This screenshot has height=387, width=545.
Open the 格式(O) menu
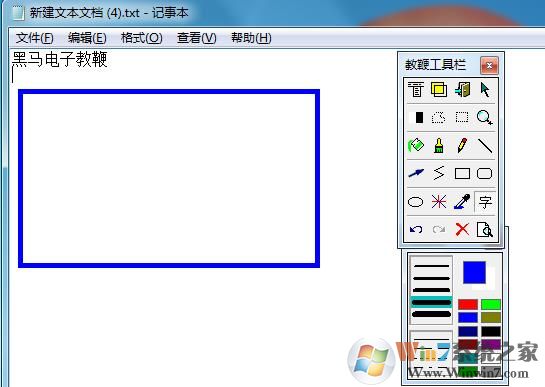point(141,38)
